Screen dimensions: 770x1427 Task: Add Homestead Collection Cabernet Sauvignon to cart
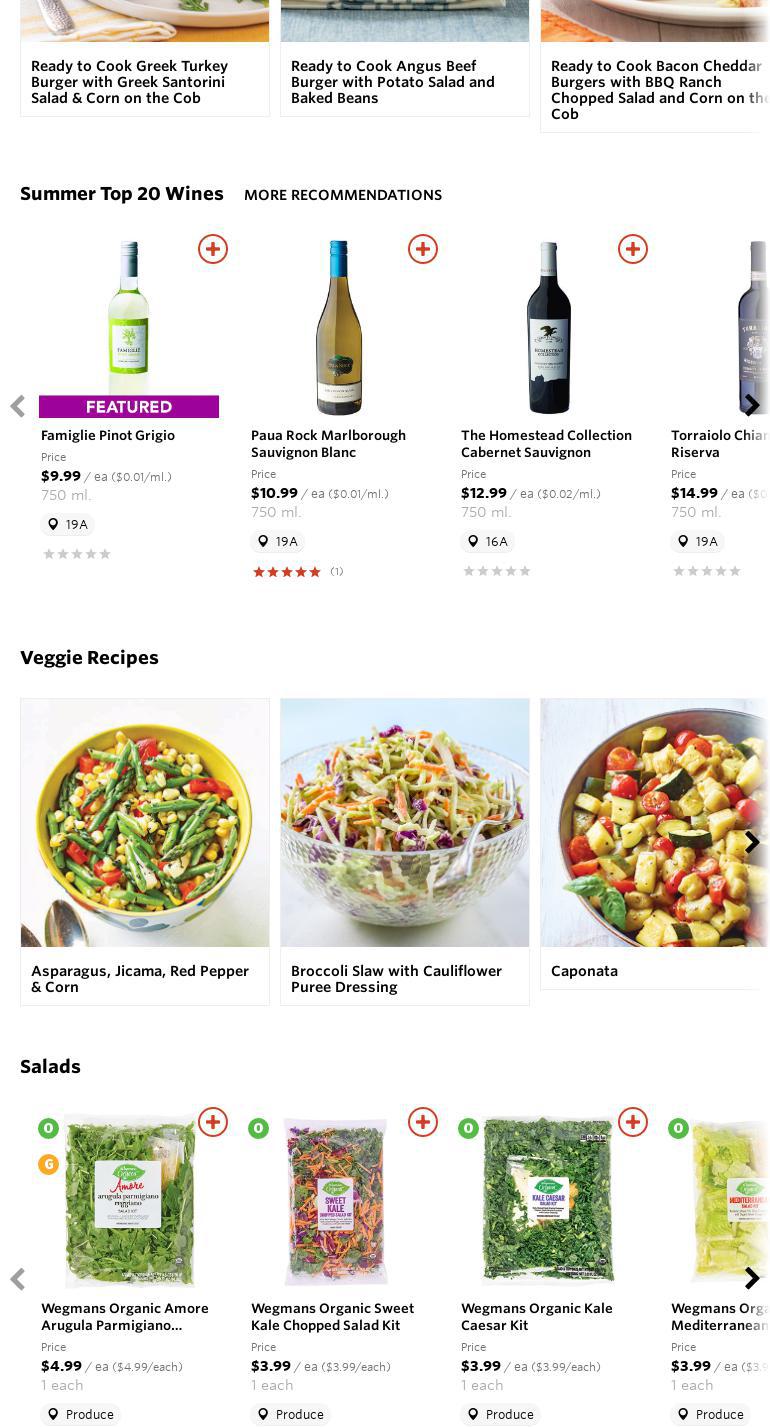click(633, 249)
